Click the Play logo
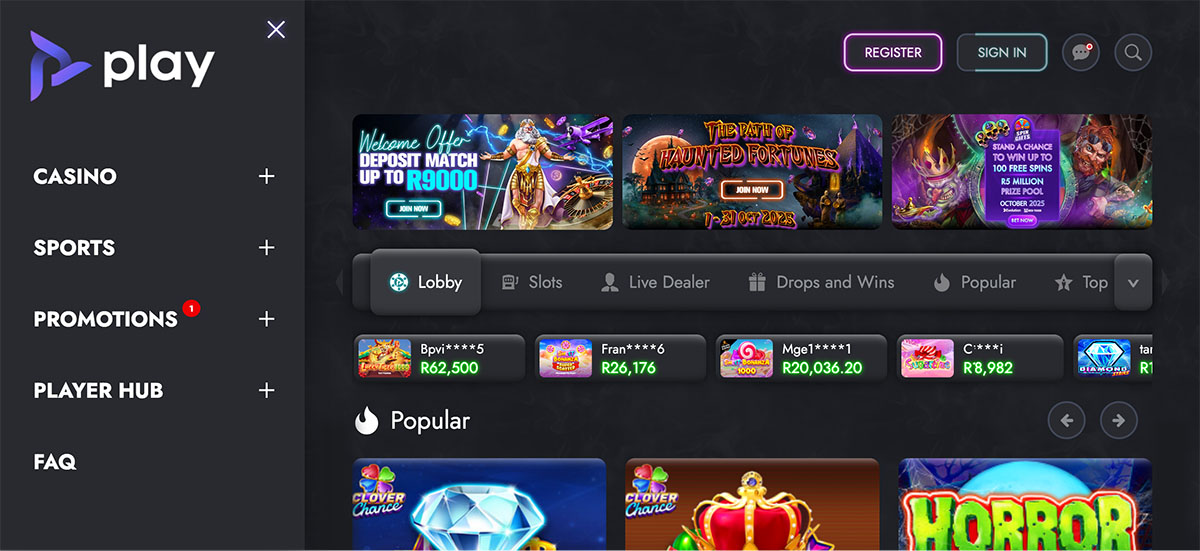The height and width of the screenshot is (551, 1200). pyautogui.click(x=122, y=65)
